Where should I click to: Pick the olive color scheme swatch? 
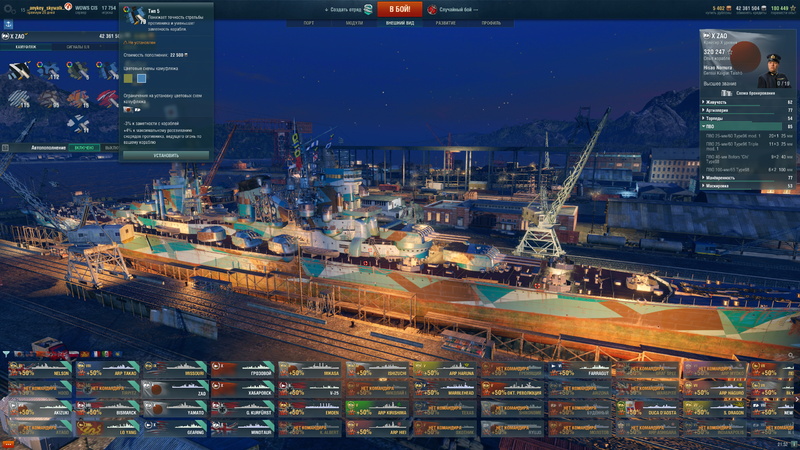pos(128,78)
